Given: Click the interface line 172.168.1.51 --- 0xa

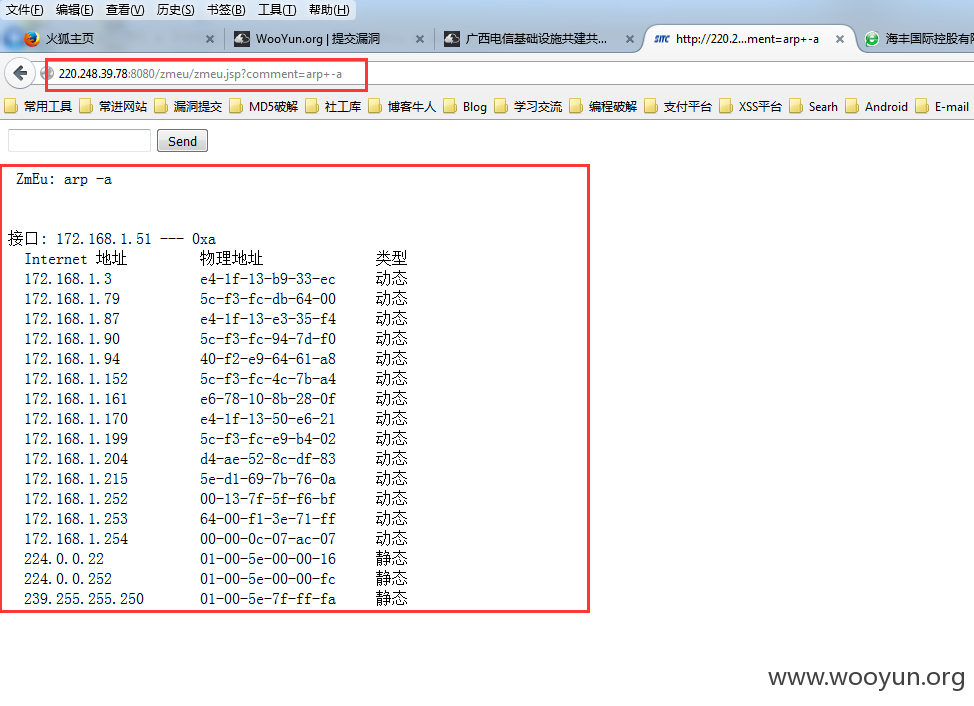Looking at the screenshot, I should (x=112, y=238).
